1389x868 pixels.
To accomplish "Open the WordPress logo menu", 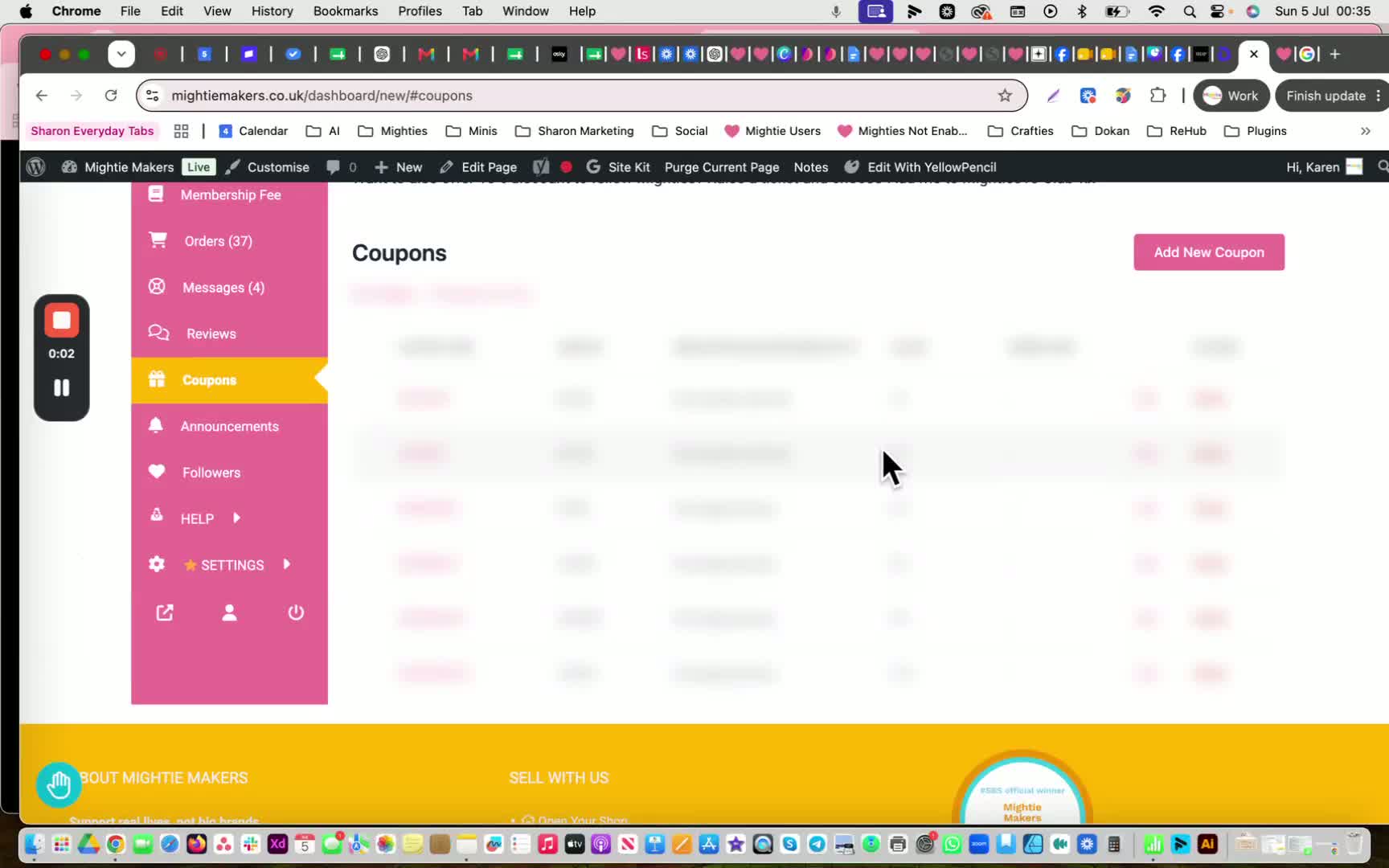I will click(35, 167).
